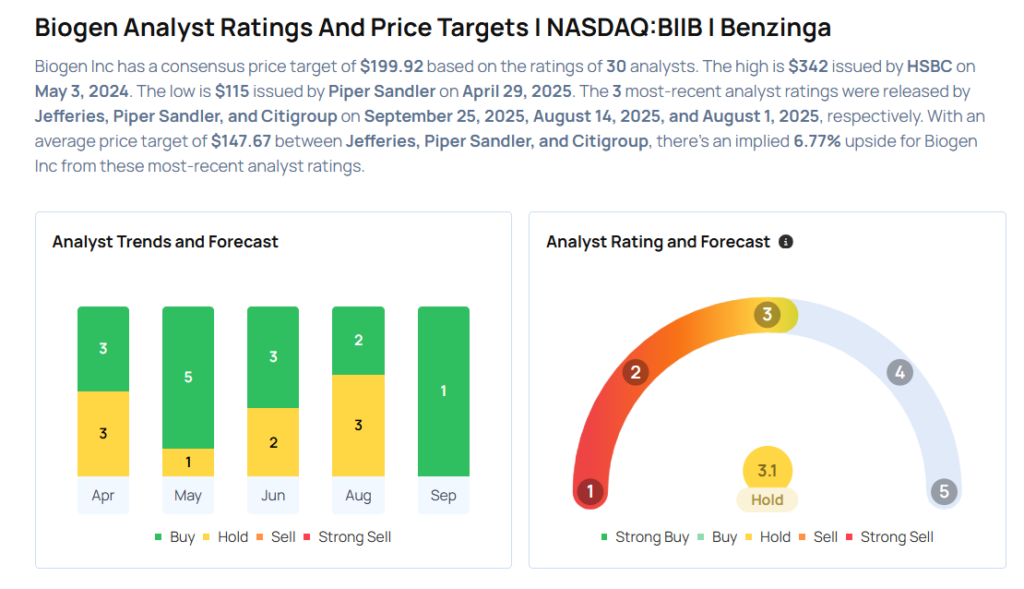This screenshot has height=589, width=1024.
Task: Click the green Sep bar with 1 Buy
Action: tap(443, 391)
